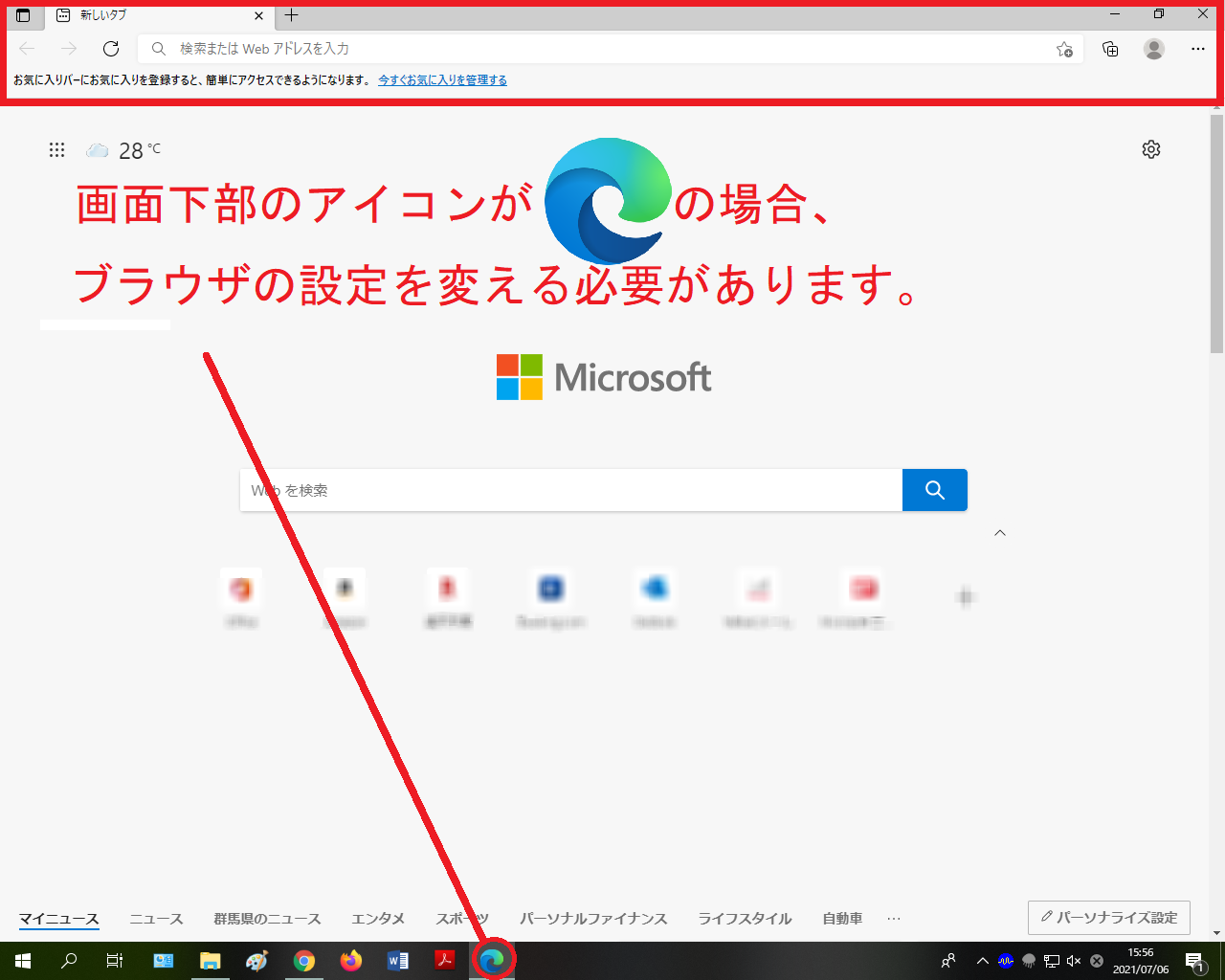Viewport: 1225px width, 980px height.
Task: Click the address bar search field
Action: pyautogui.click(x=610, y=49)
